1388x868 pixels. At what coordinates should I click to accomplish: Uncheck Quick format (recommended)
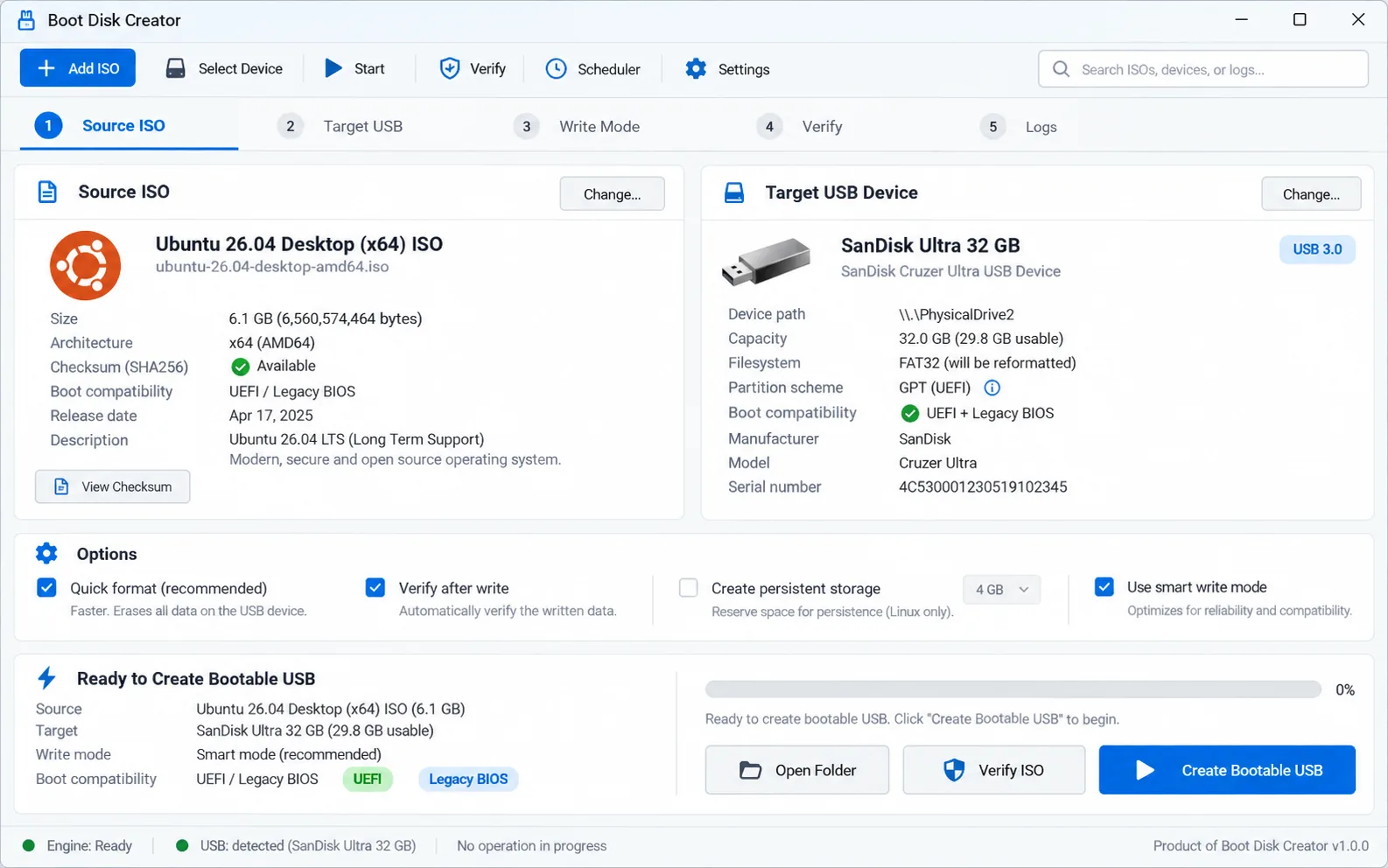(x=46, y=587)
